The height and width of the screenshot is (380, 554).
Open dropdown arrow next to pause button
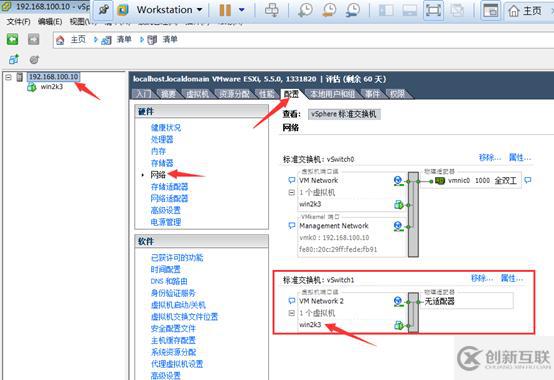click(x=242, y=10)
